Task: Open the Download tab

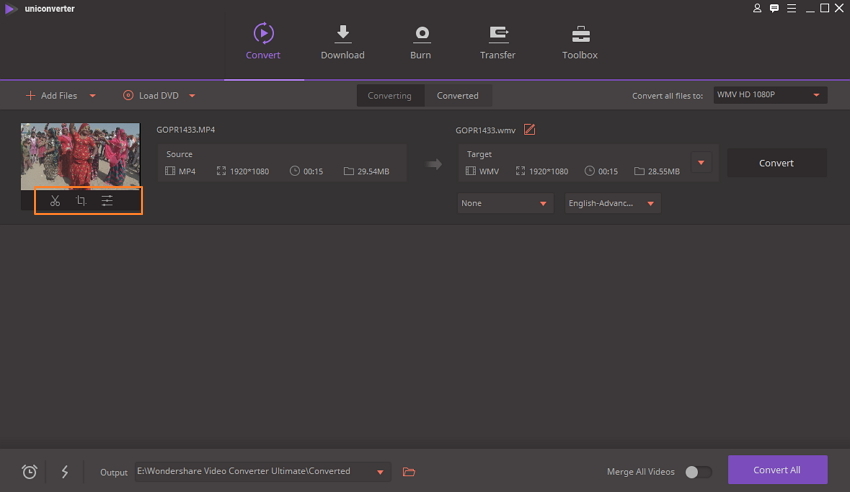Action: [x=342, y=41]
